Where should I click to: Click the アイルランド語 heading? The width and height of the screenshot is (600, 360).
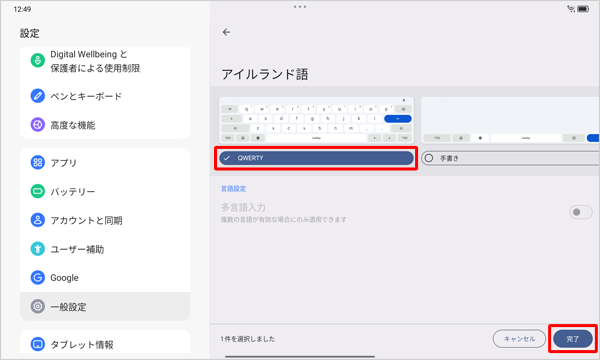click(265, 74)
